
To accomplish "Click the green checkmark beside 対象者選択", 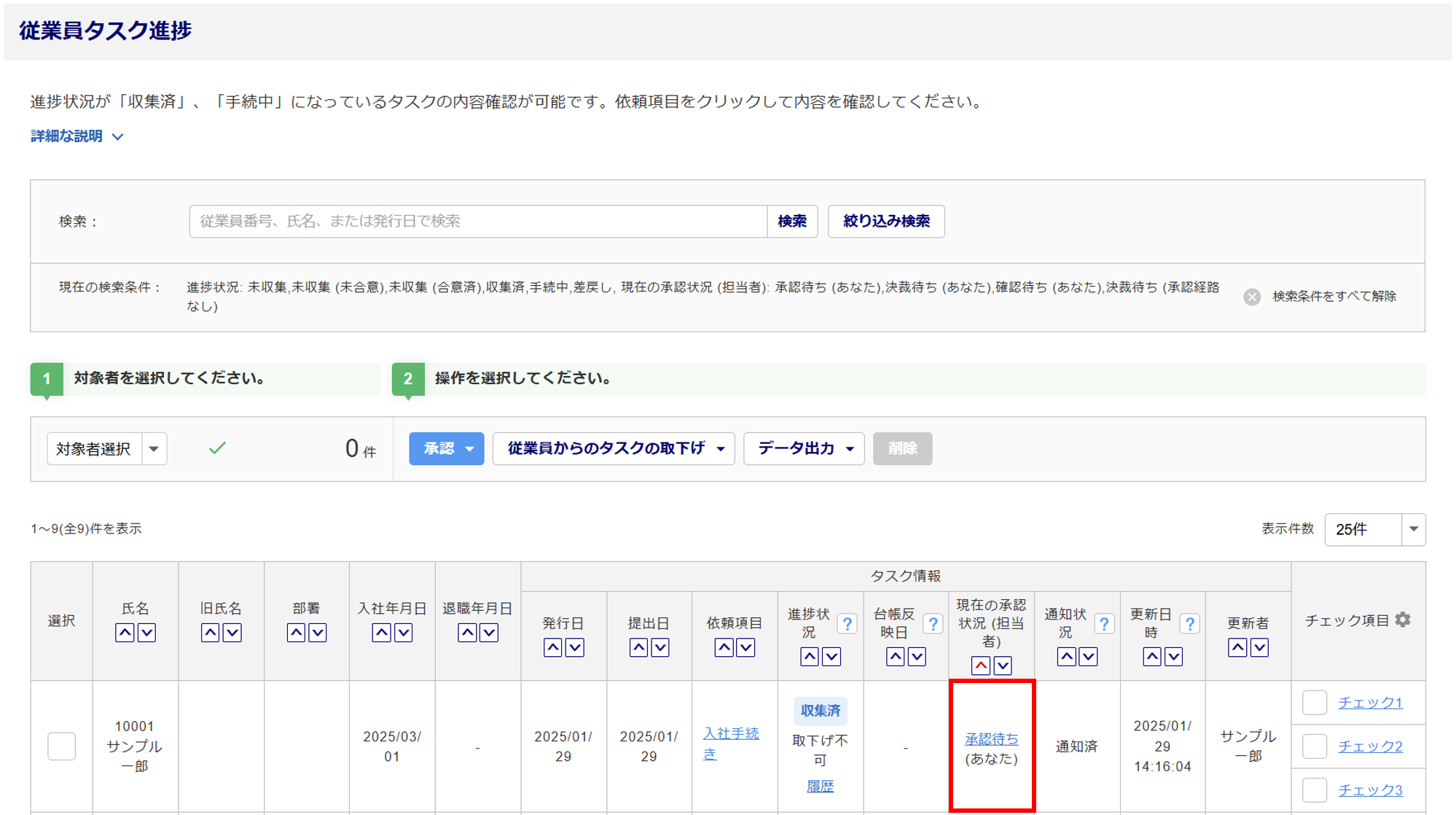I will coord(217,448).
